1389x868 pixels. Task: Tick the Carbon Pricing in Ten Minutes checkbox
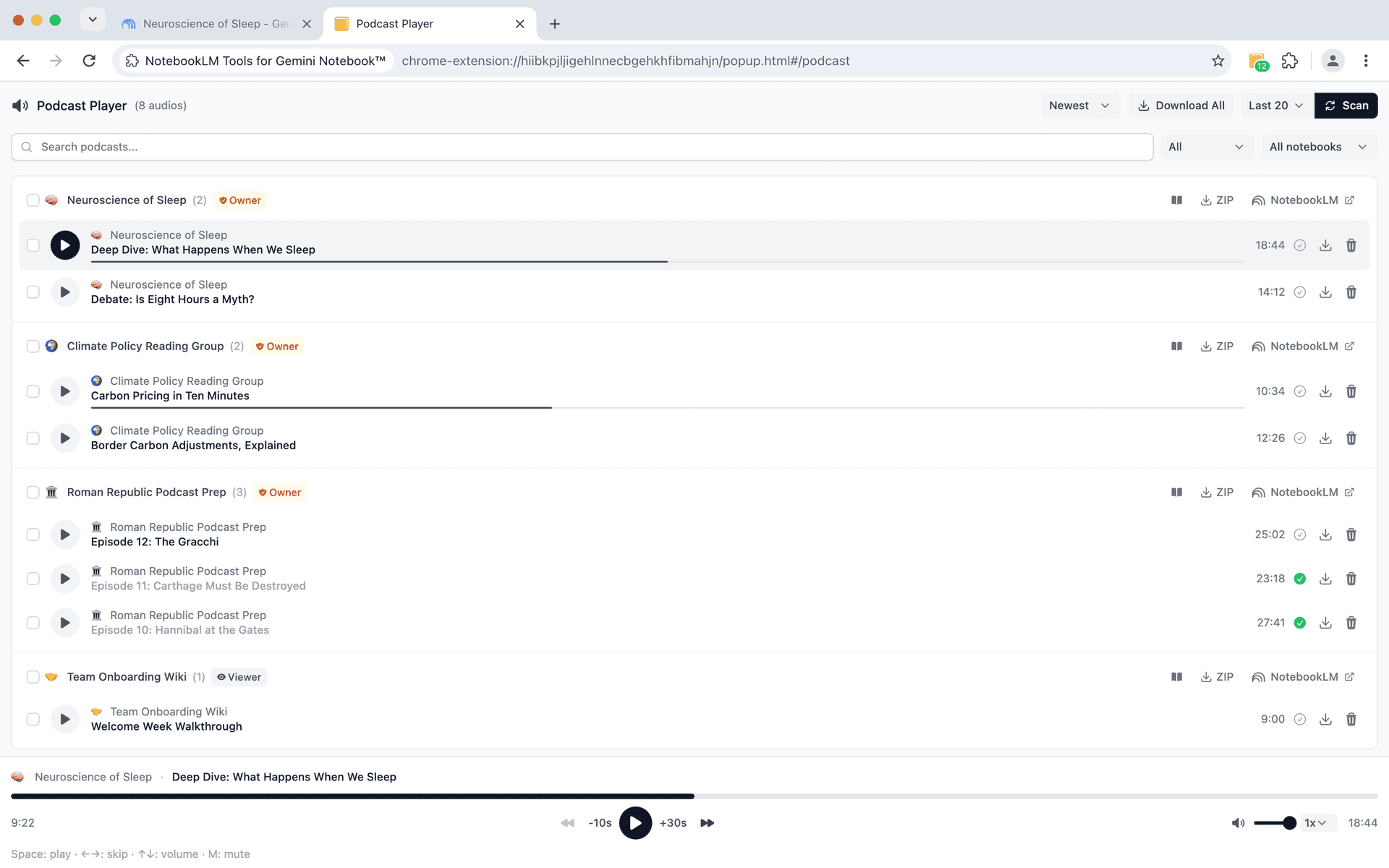(33, 391)
